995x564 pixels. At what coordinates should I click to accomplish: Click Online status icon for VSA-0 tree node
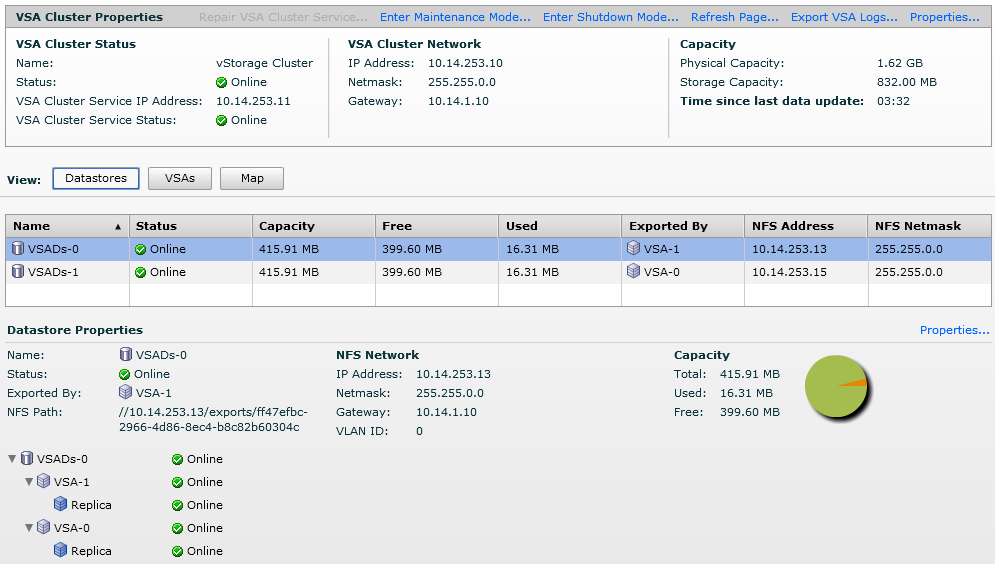178,528
